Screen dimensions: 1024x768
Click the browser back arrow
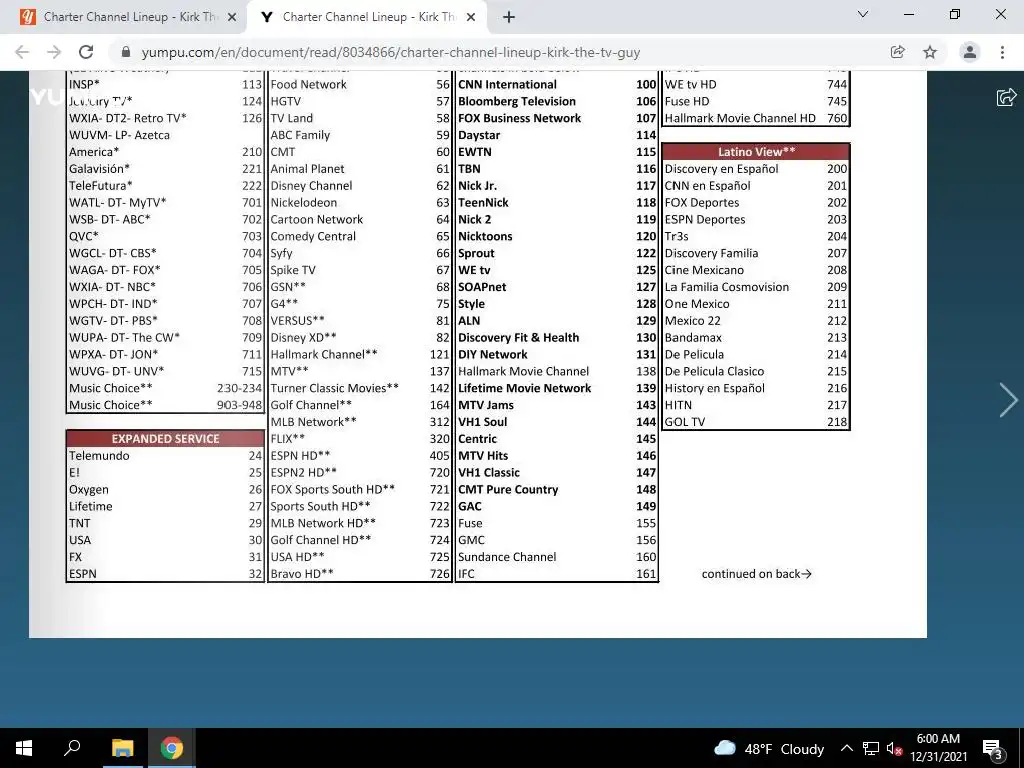point(22,52)
